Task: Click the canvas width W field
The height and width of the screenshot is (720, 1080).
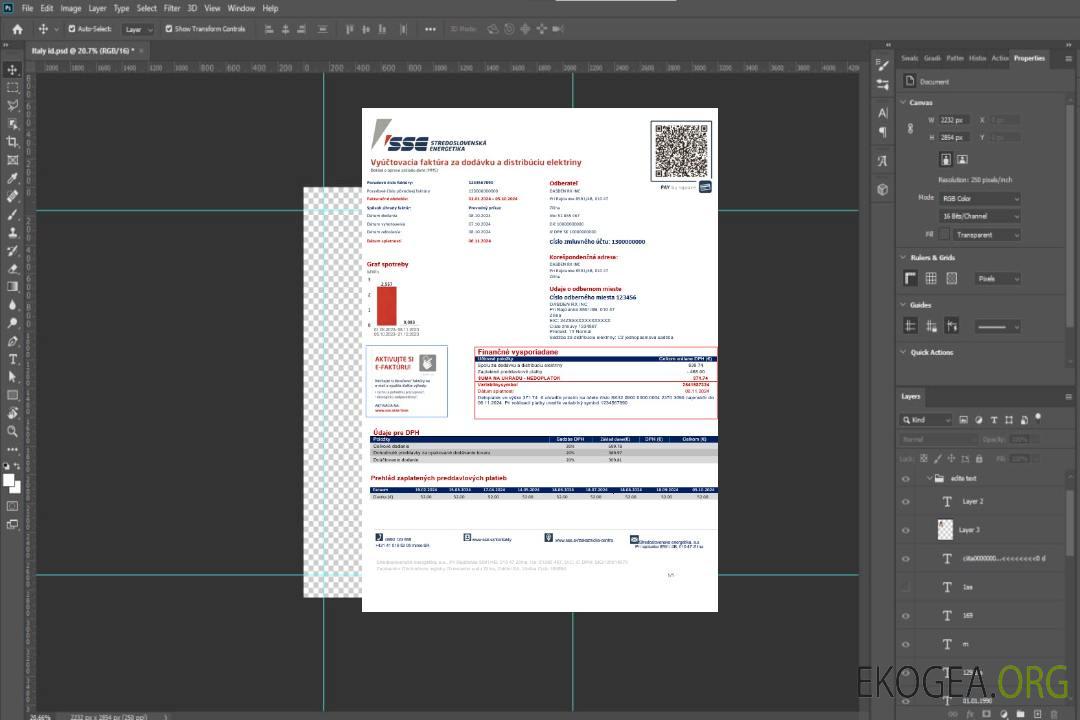Action: [x=955, y=120]
